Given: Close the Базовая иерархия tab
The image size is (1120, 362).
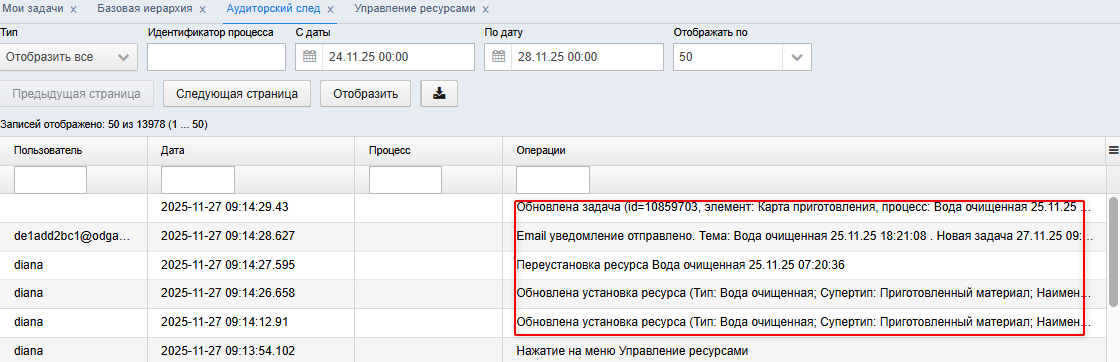Looking at the screenshot, I should (x=202, y=10).
